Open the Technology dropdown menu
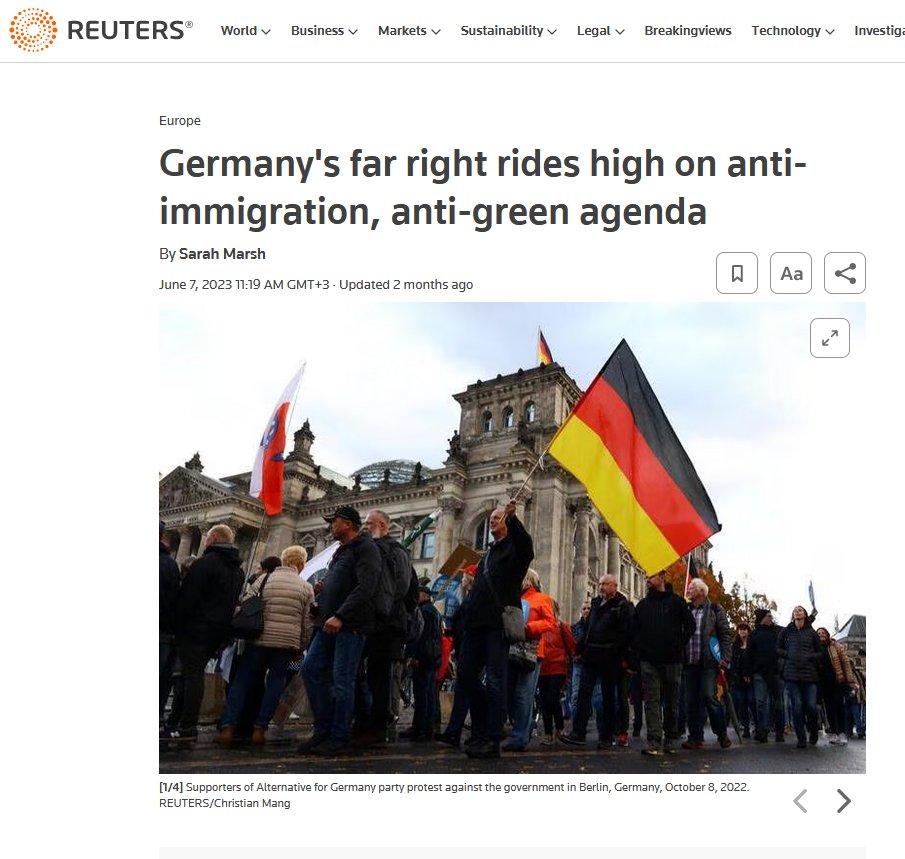 [792, 31]
